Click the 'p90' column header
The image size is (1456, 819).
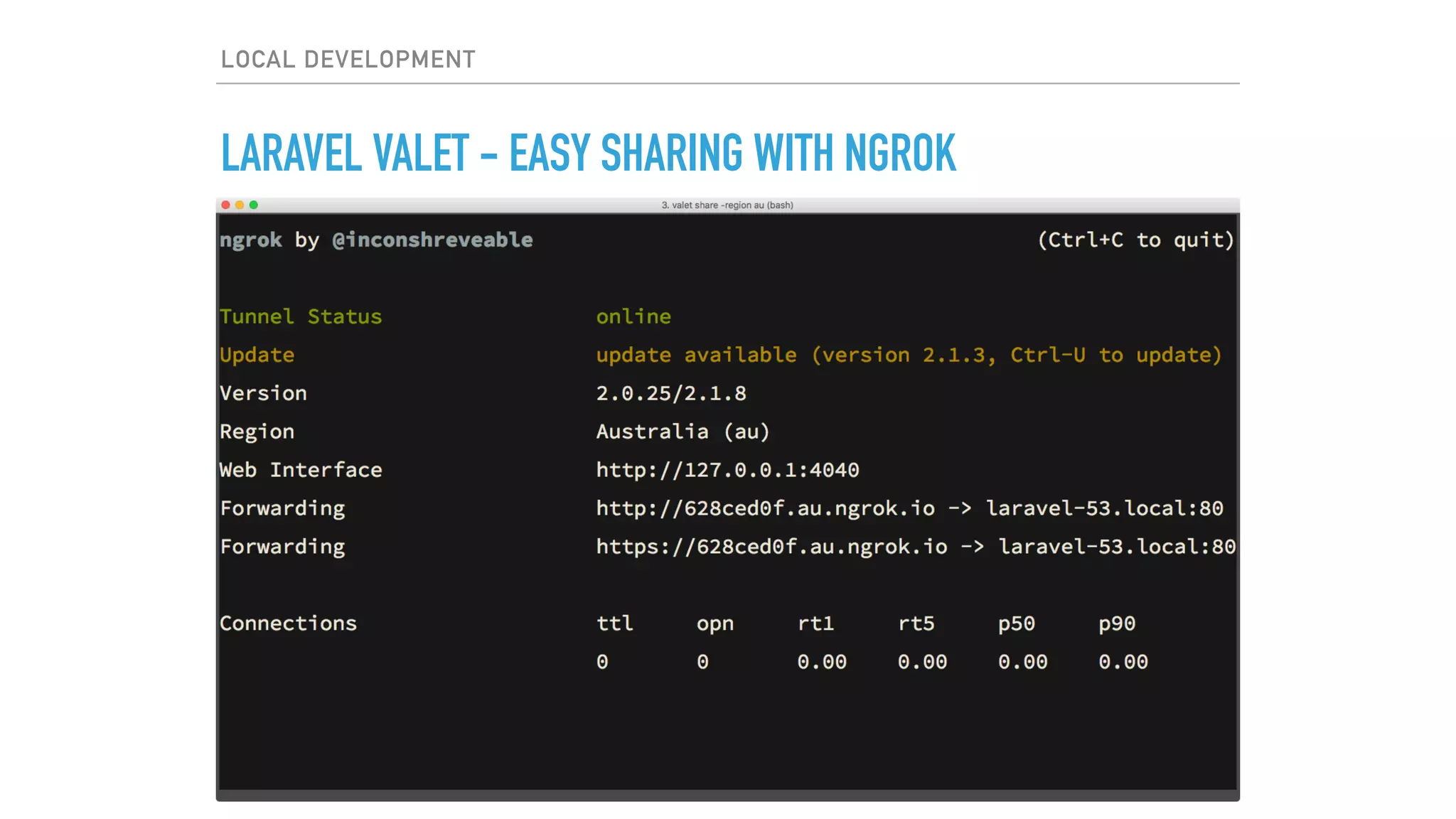1117,624
